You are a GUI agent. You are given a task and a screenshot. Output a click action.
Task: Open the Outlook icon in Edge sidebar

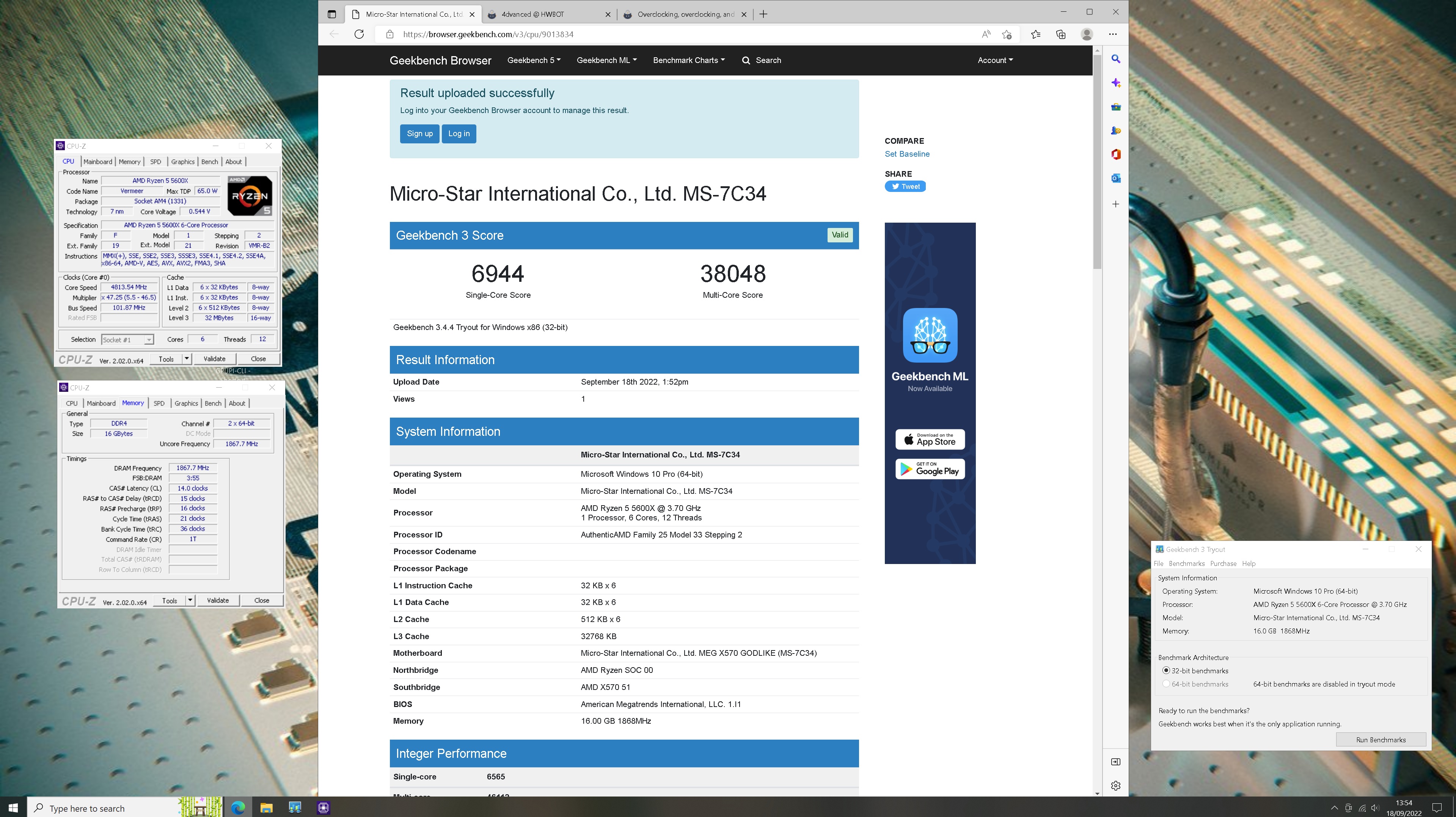(1116, 178)
